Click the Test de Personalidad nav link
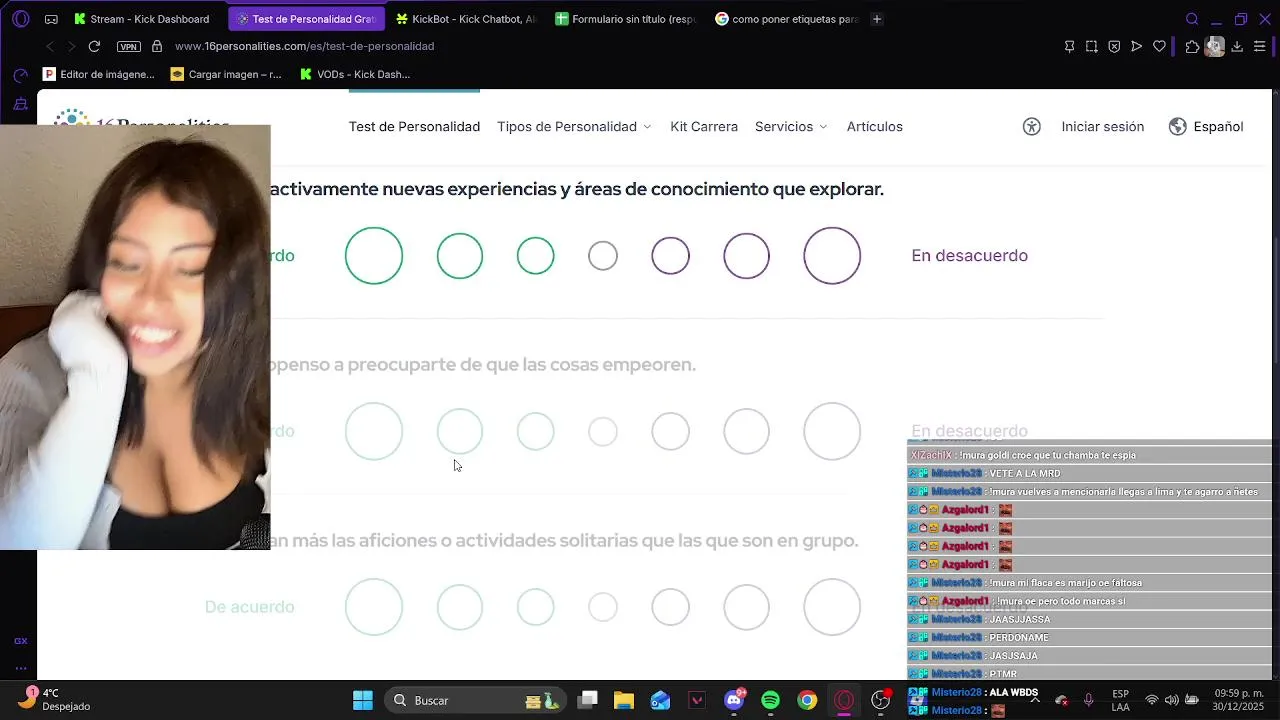The image size is (1280, 720). pyautogui.click(x=414, y=126)
